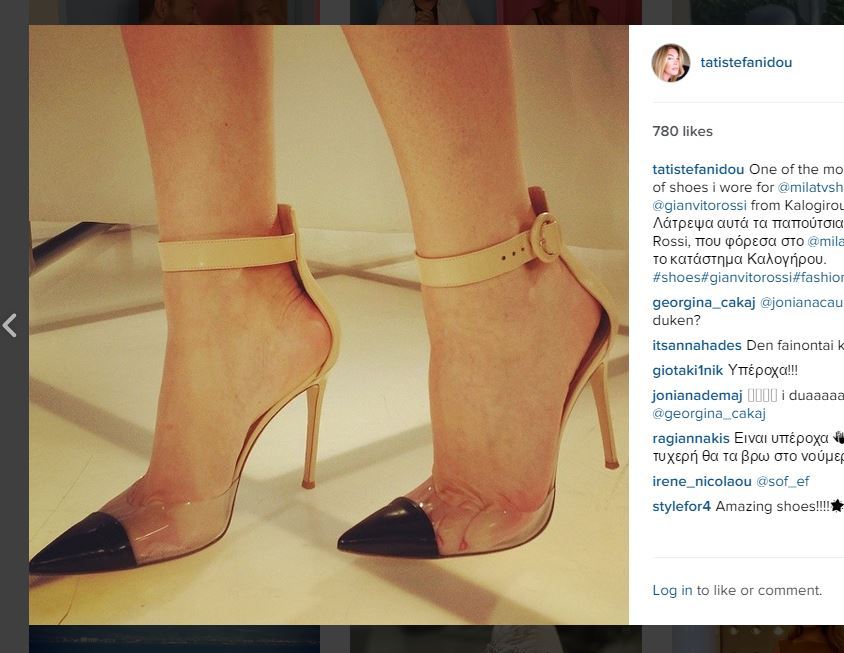
Task: Open tatistefanidou username link in header
Action: [746, 62]
